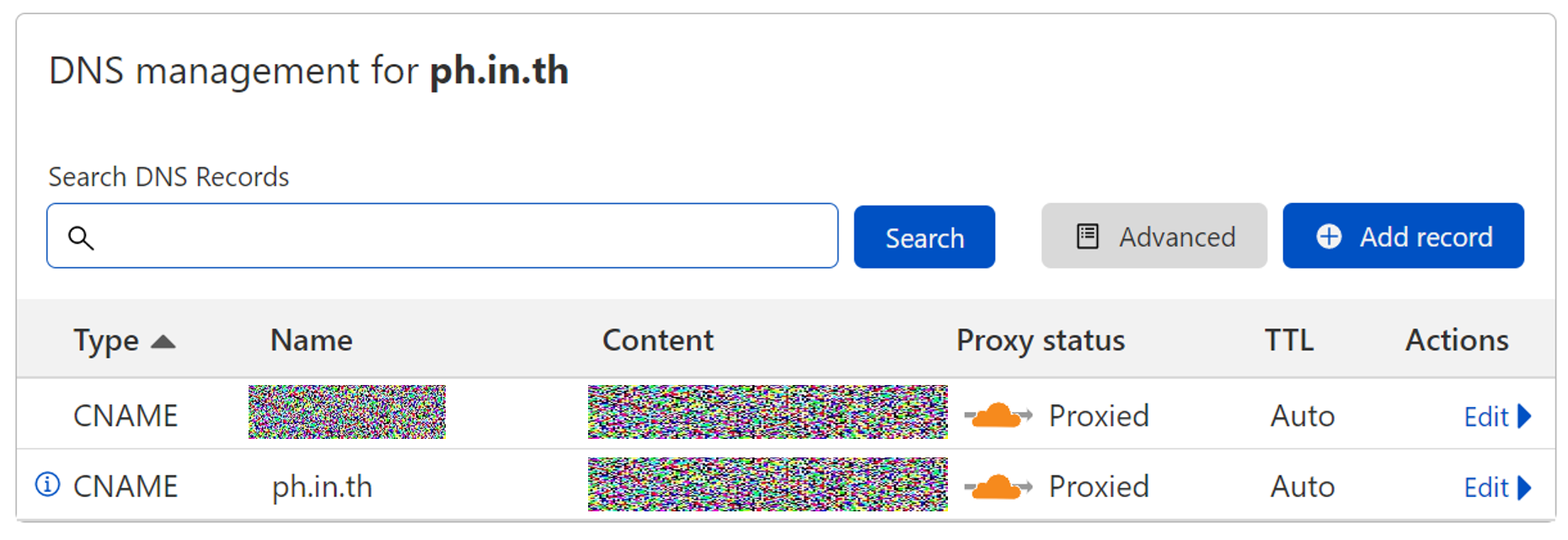Viewport: 1568px width, 540px height.
Task: Click the Proxy status column header
Action: click(1040, 340)
